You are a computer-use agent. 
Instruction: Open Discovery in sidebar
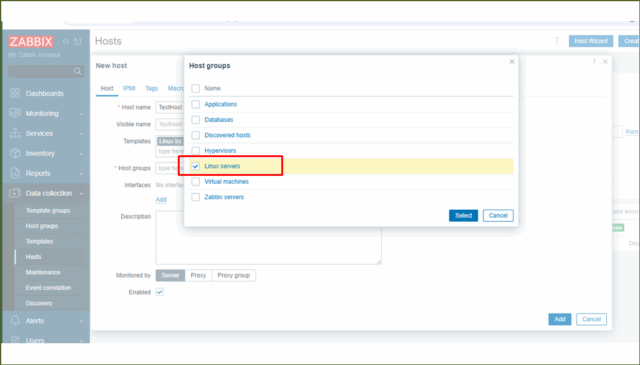(39, 303)
